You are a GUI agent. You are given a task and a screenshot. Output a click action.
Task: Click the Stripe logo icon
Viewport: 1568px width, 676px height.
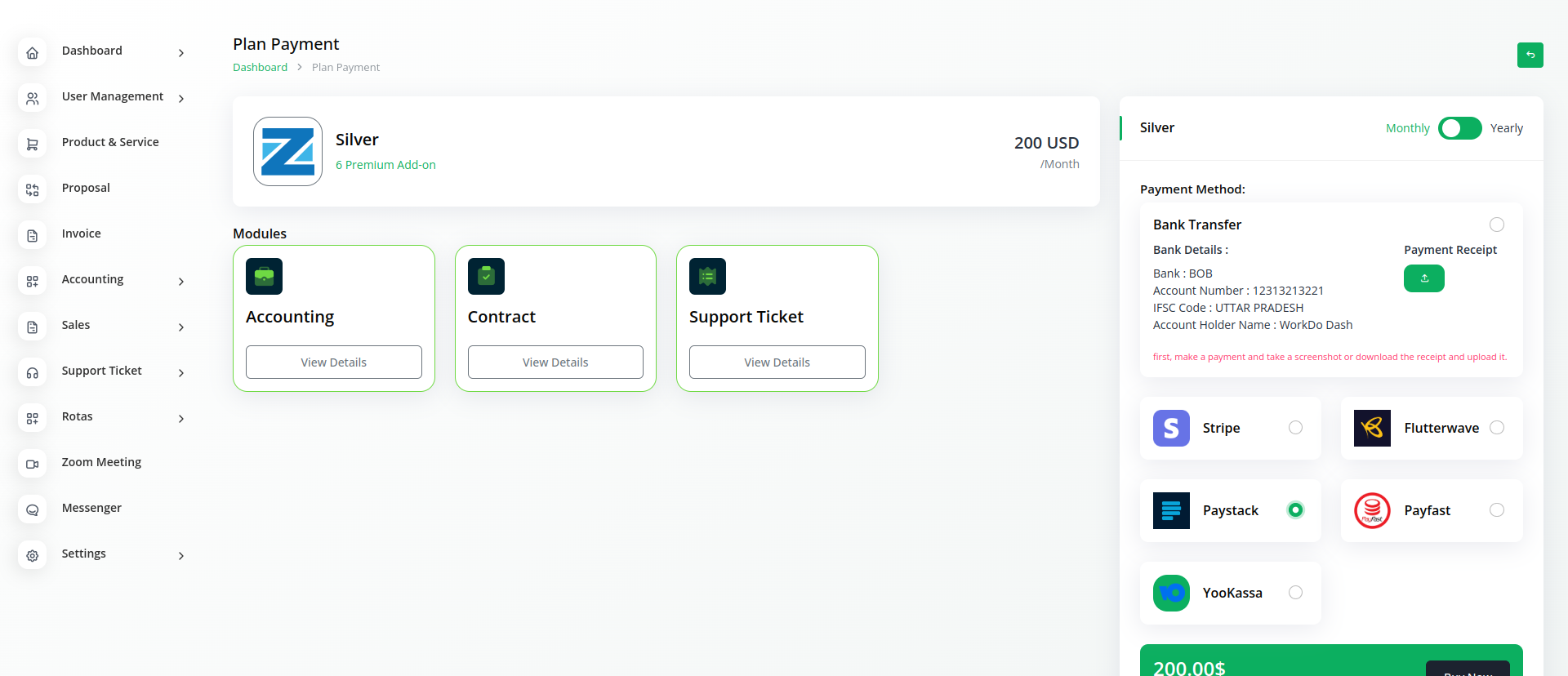coord(1171,428)
